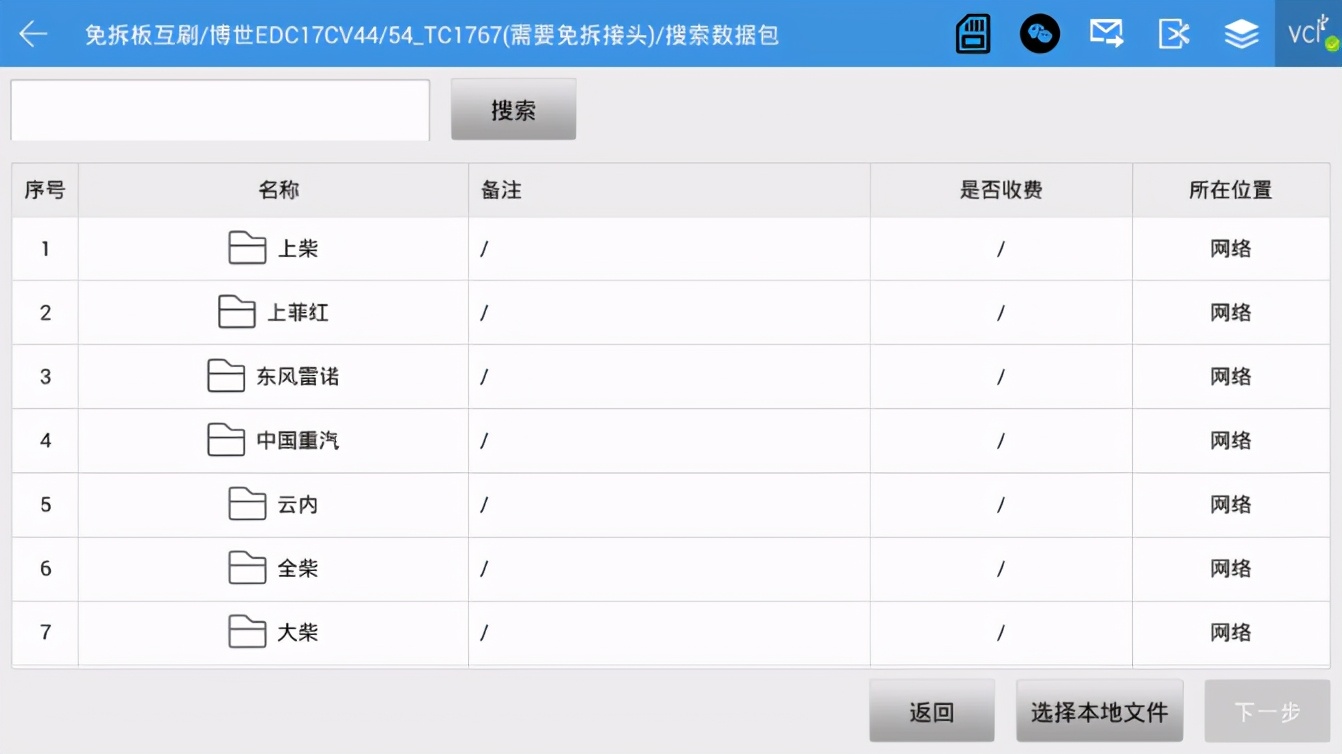Select the 全柴 name text
Screen dimensions: 1342x754
tap(298, 569)
